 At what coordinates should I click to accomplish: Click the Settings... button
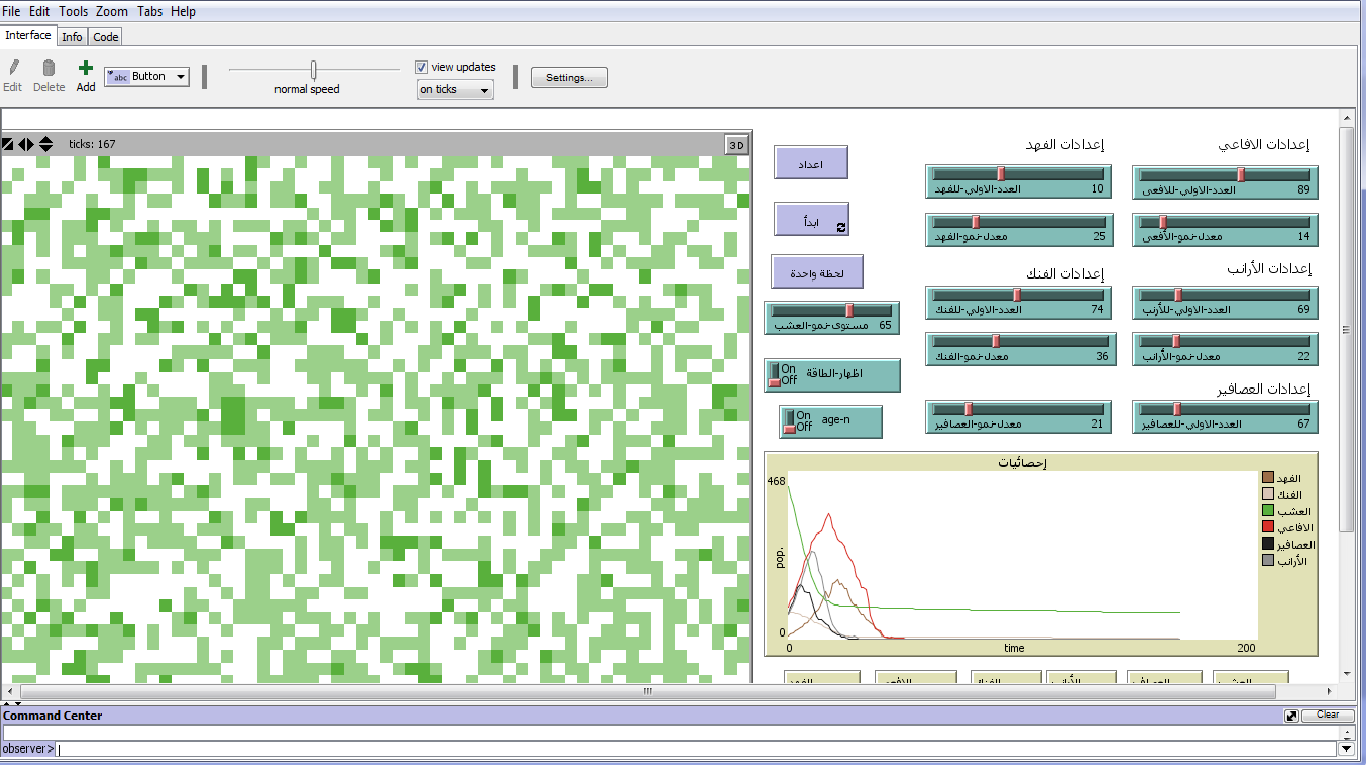pos(569,78)
